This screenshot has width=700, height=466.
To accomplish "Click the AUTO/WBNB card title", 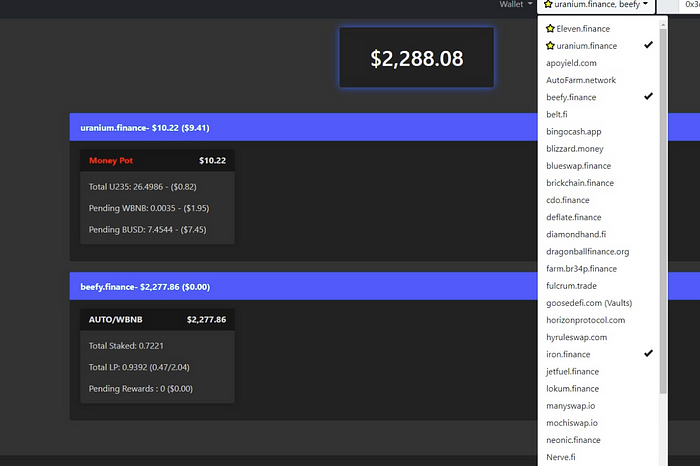I will (116, 320).
